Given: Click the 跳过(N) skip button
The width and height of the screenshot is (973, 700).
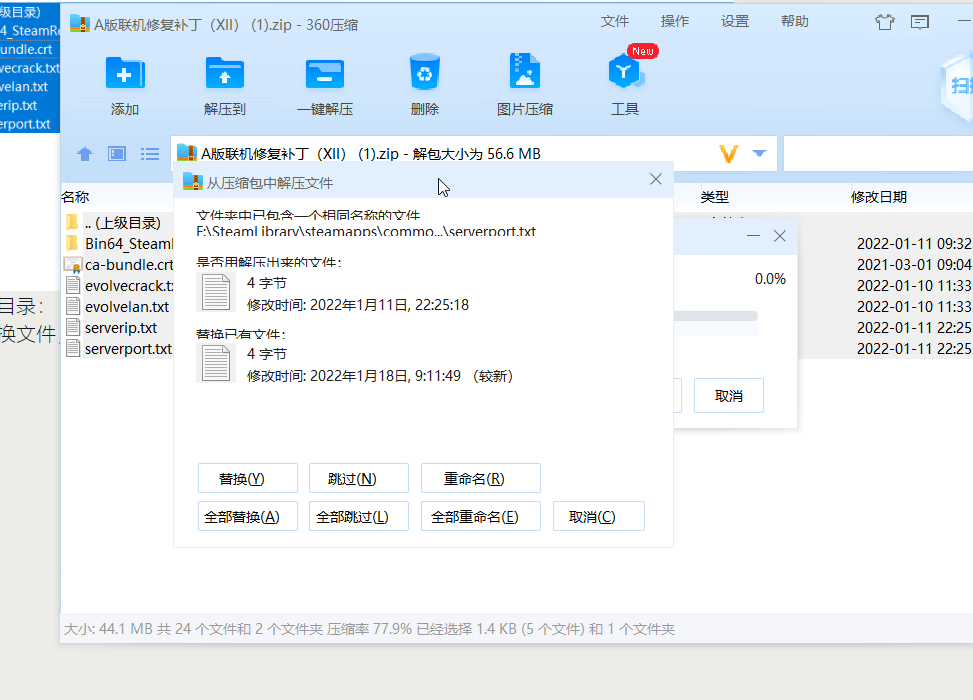Looking at the screenshot, I should 359,478.
